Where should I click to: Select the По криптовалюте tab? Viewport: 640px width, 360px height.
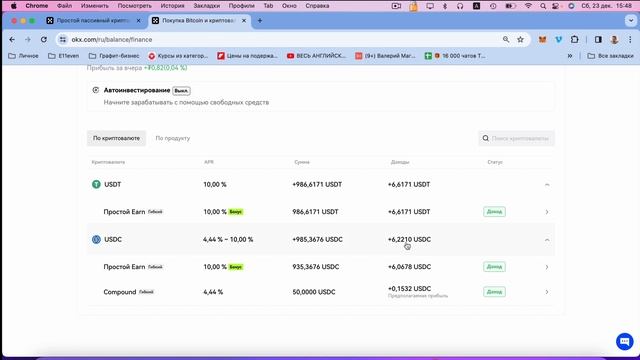point(116,138)
